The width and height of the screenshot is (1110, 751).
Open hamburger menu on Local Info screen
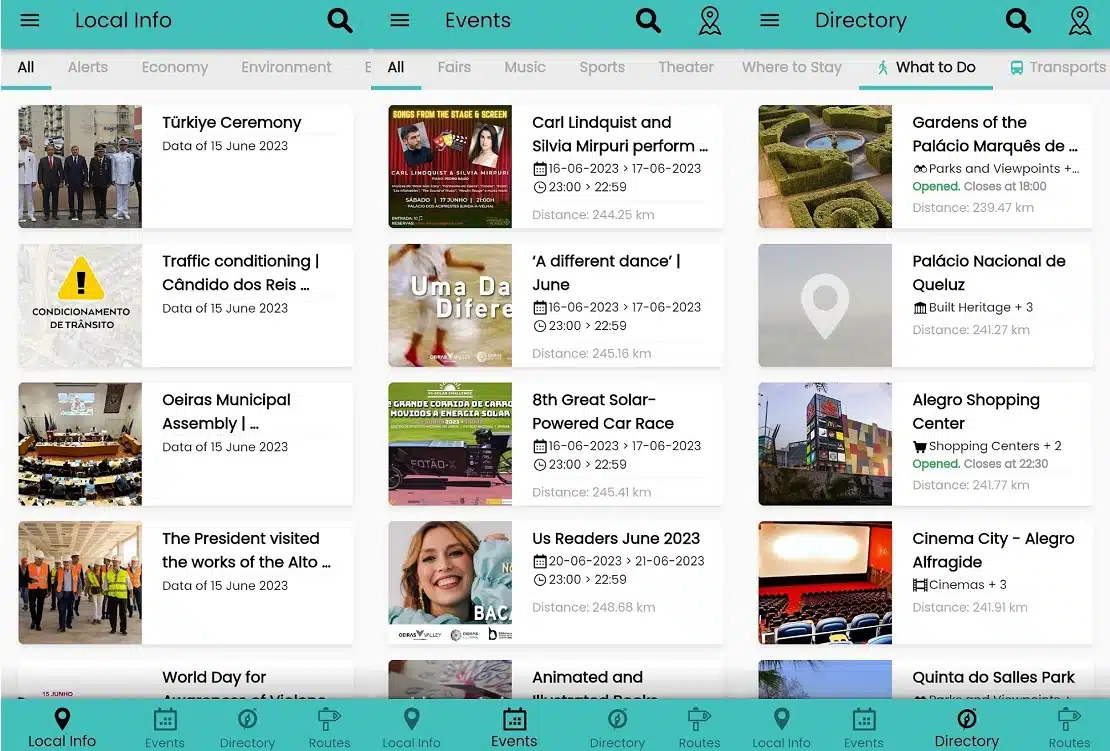30,20
